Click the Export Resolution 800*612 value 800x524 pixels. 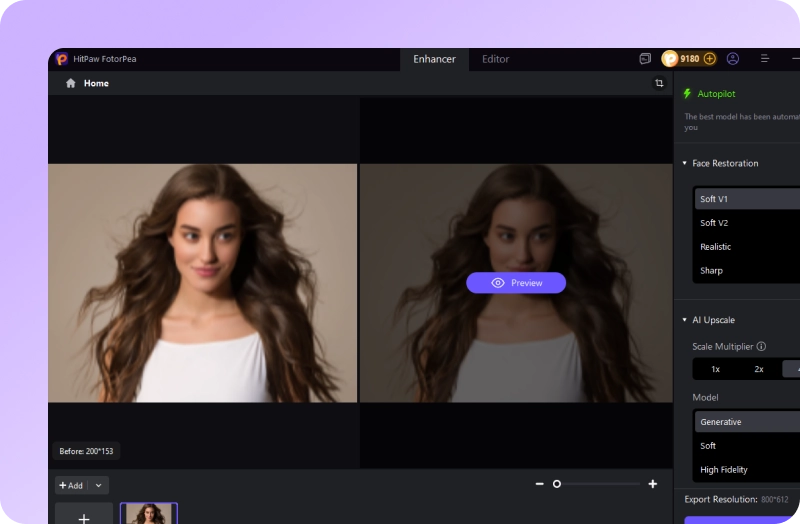pos(774,500)
